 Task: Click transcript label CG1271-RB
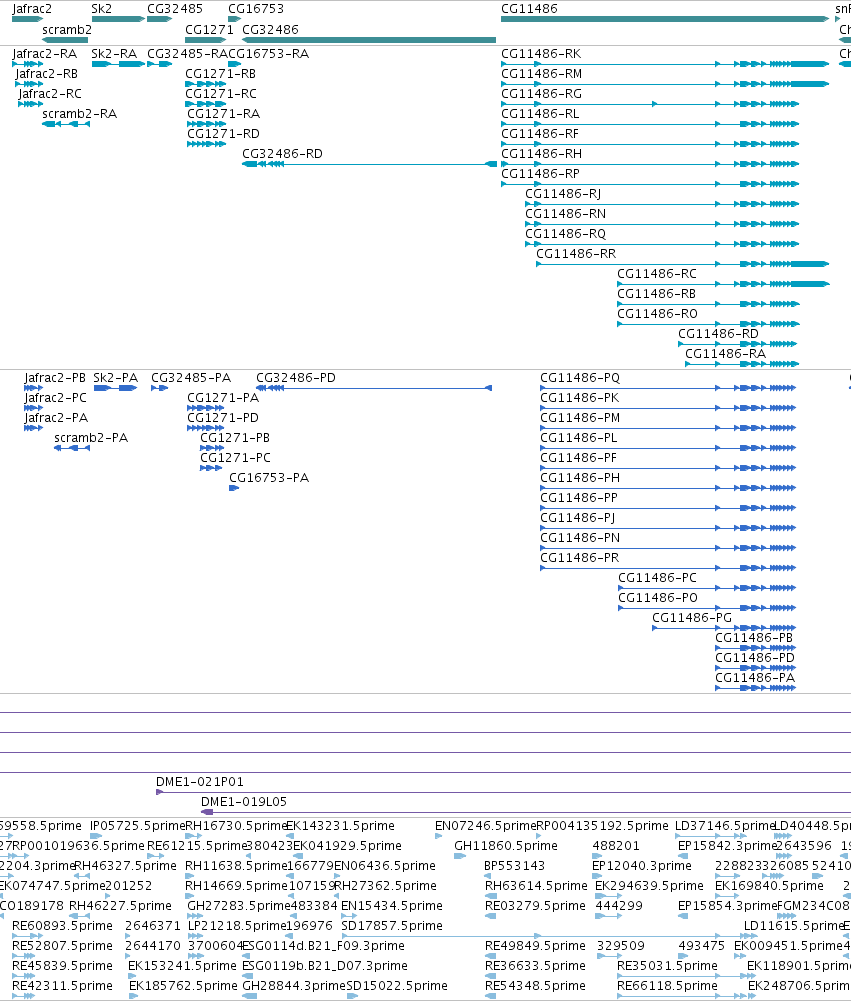(220, 74)
